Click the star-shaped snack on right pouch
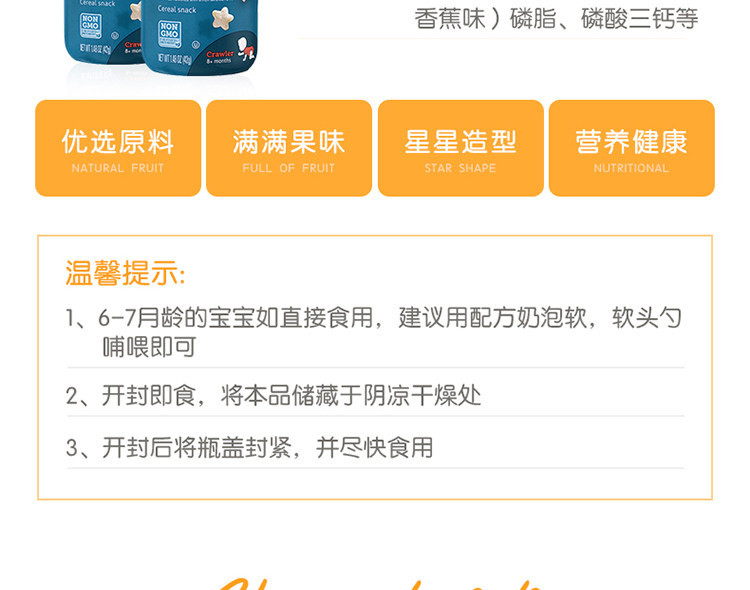 click(223, 19)
